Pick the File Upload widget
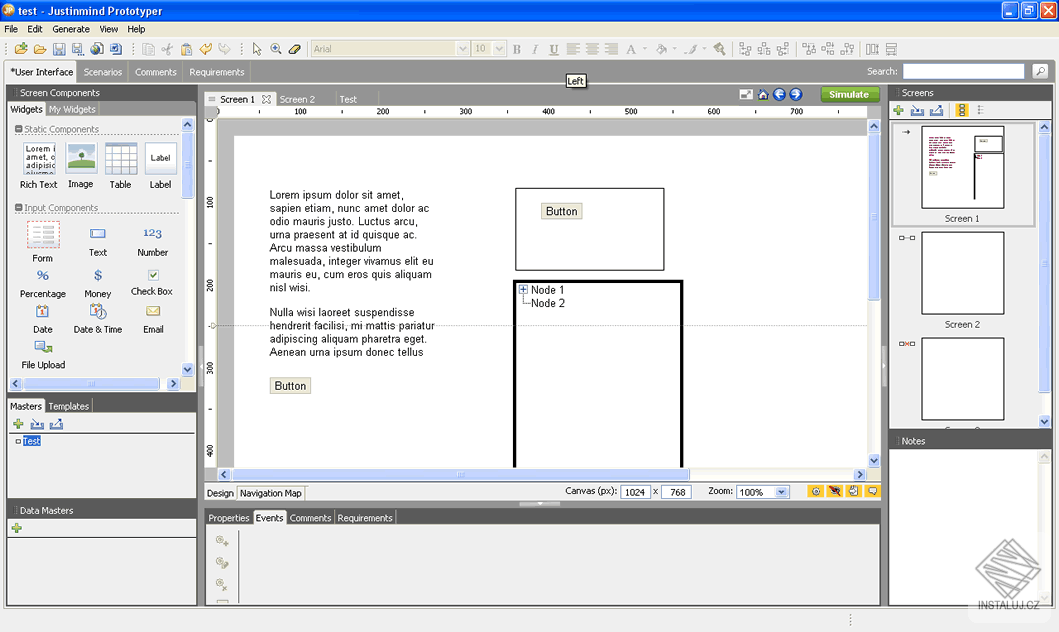1059x632 pixels. tap(43, 355)
